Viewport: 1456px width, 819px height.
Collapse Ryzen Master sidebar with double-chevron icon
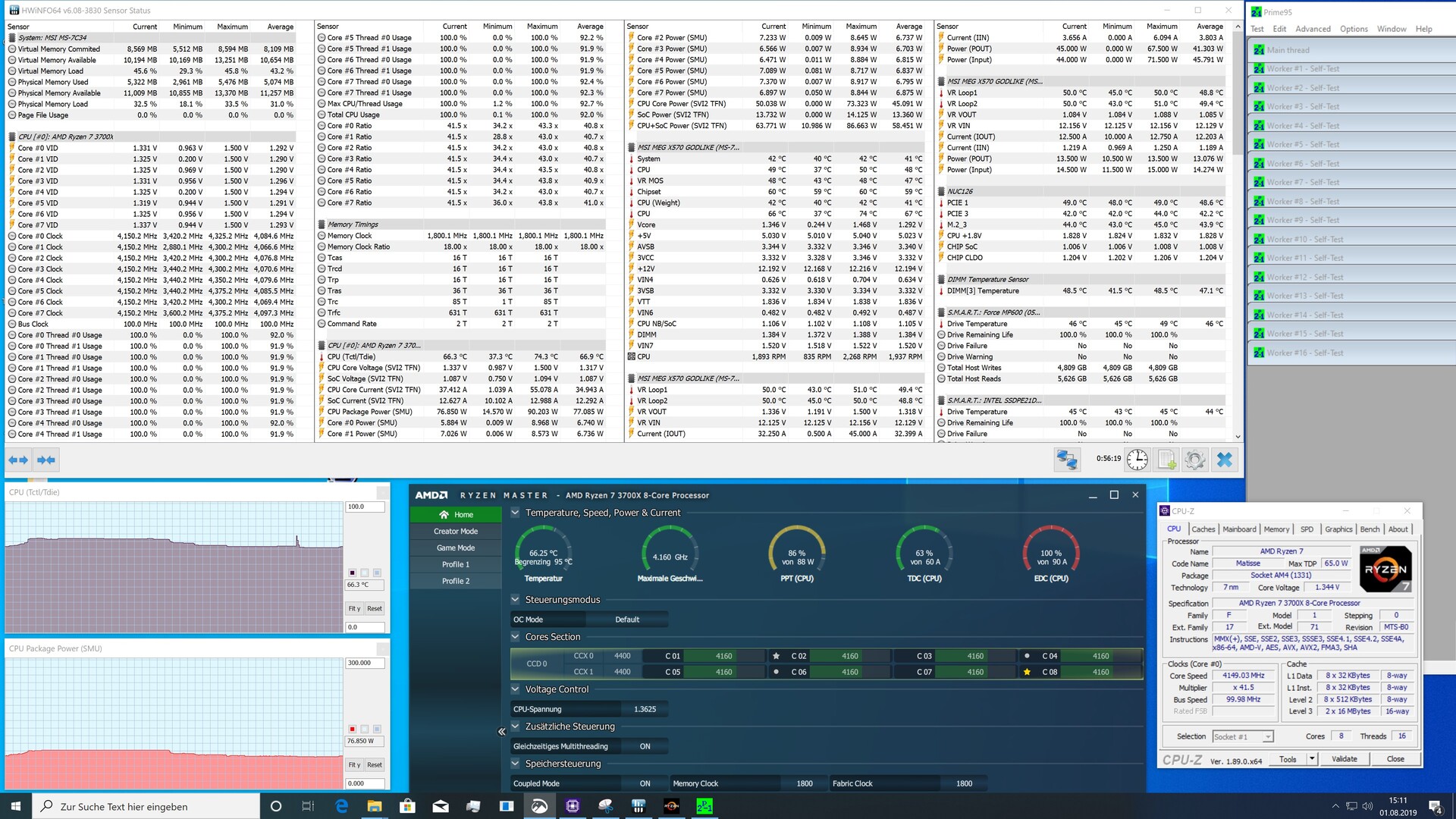tap(501, 732)
